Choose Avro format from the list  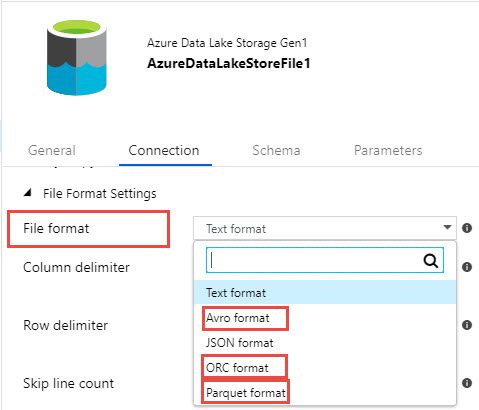(x=238, y=318)
